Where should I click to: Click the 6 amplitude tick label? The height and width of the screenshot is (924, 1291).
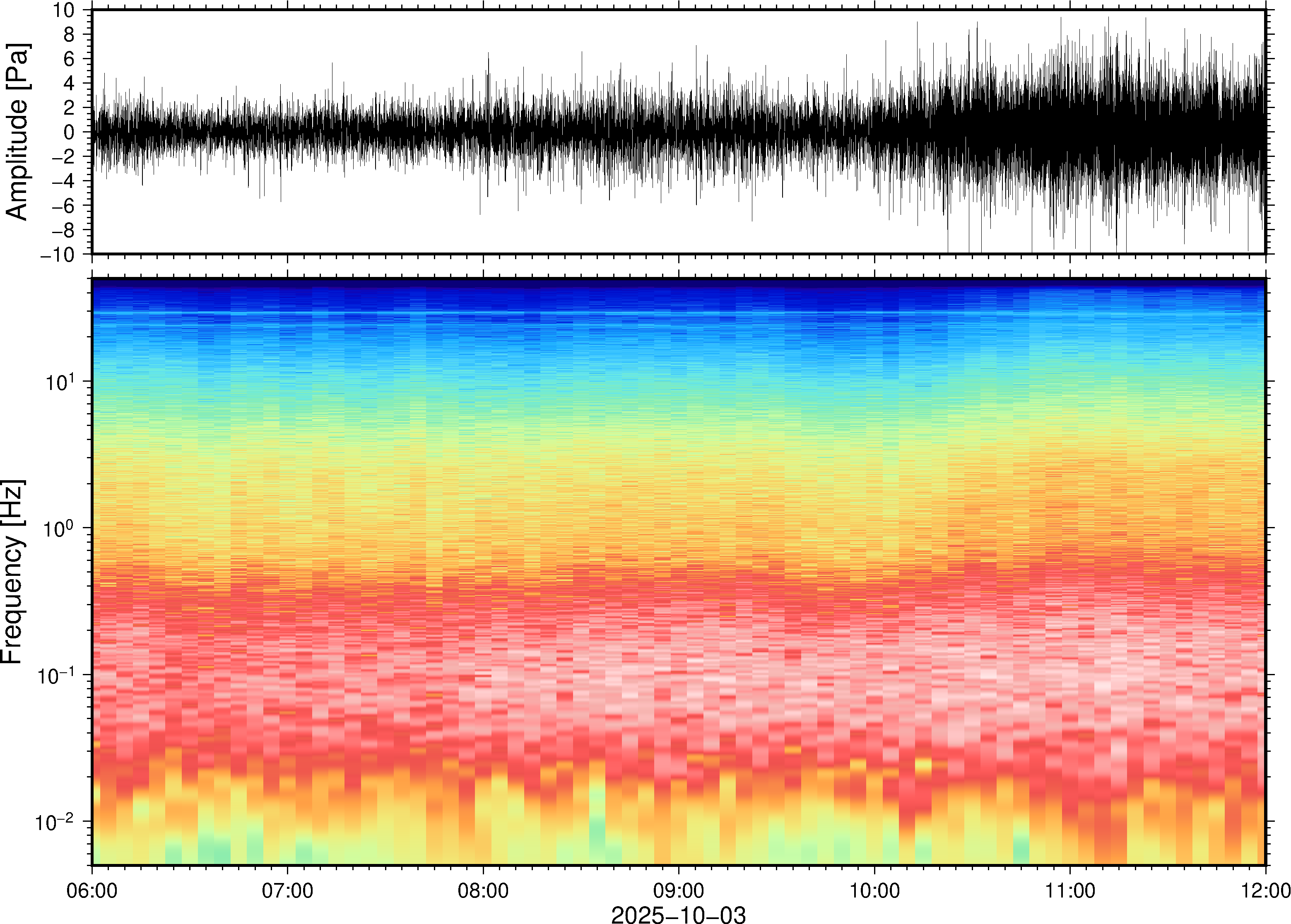tap(69, 59)
